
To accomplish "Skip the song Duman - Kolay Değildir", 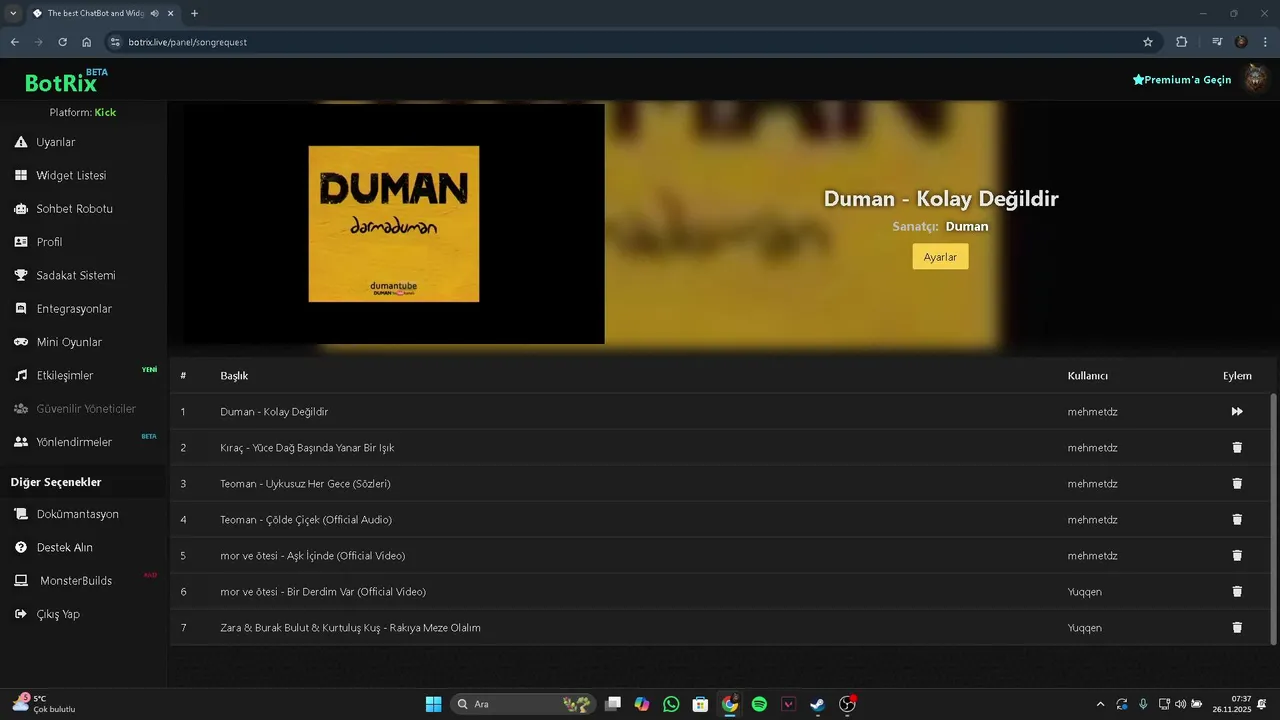I will 1237,412.
